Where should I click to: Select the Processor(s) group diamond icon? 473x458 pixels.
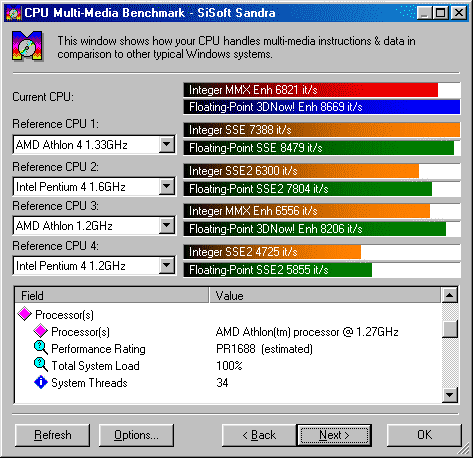[x=25, y=314]
